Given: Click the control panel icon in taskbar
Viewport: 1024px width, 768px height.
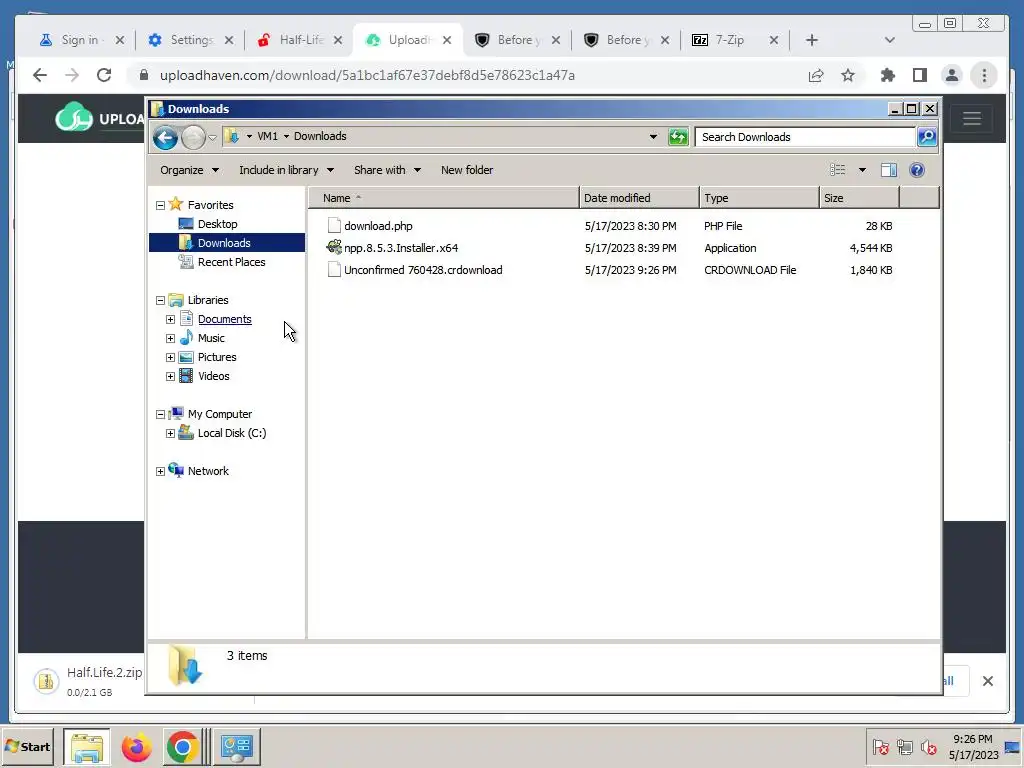Looking at the screenshot, I should click(236, 746).
